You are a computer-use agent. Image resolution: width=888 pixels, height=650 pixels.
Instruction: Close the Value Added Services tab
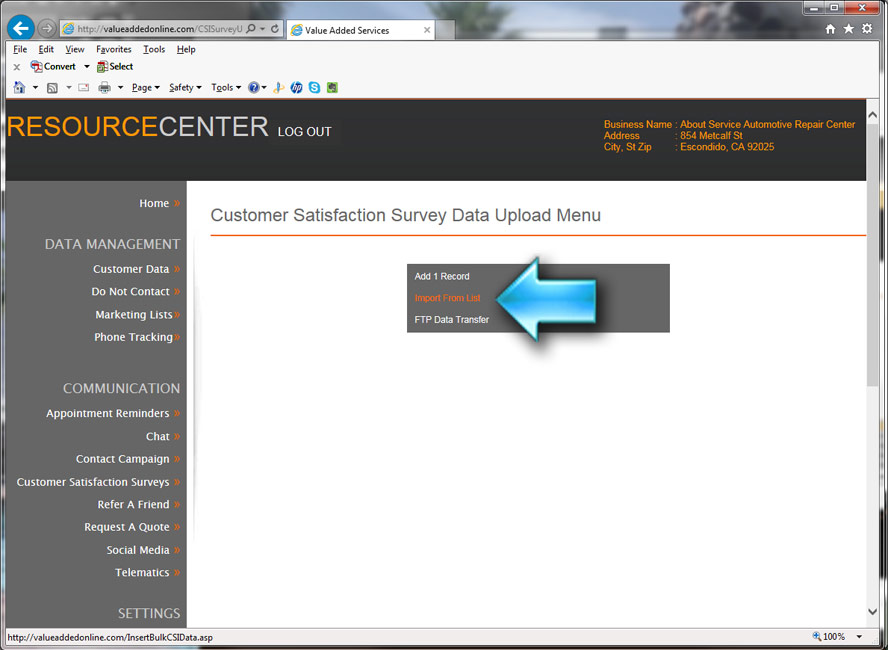427,30
